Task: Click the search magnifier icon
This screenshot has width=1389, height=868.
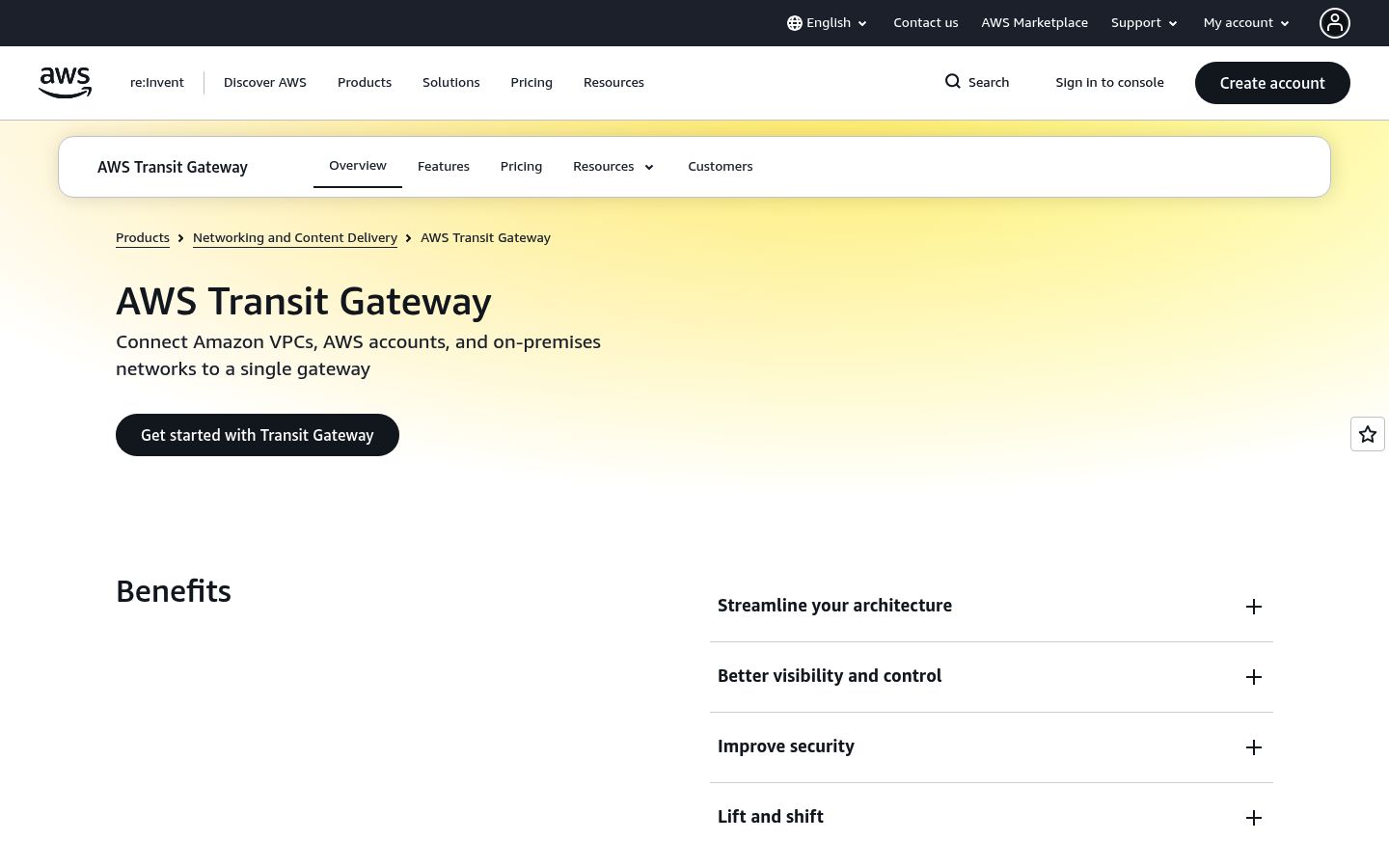Action: click(x=953, y=82)
